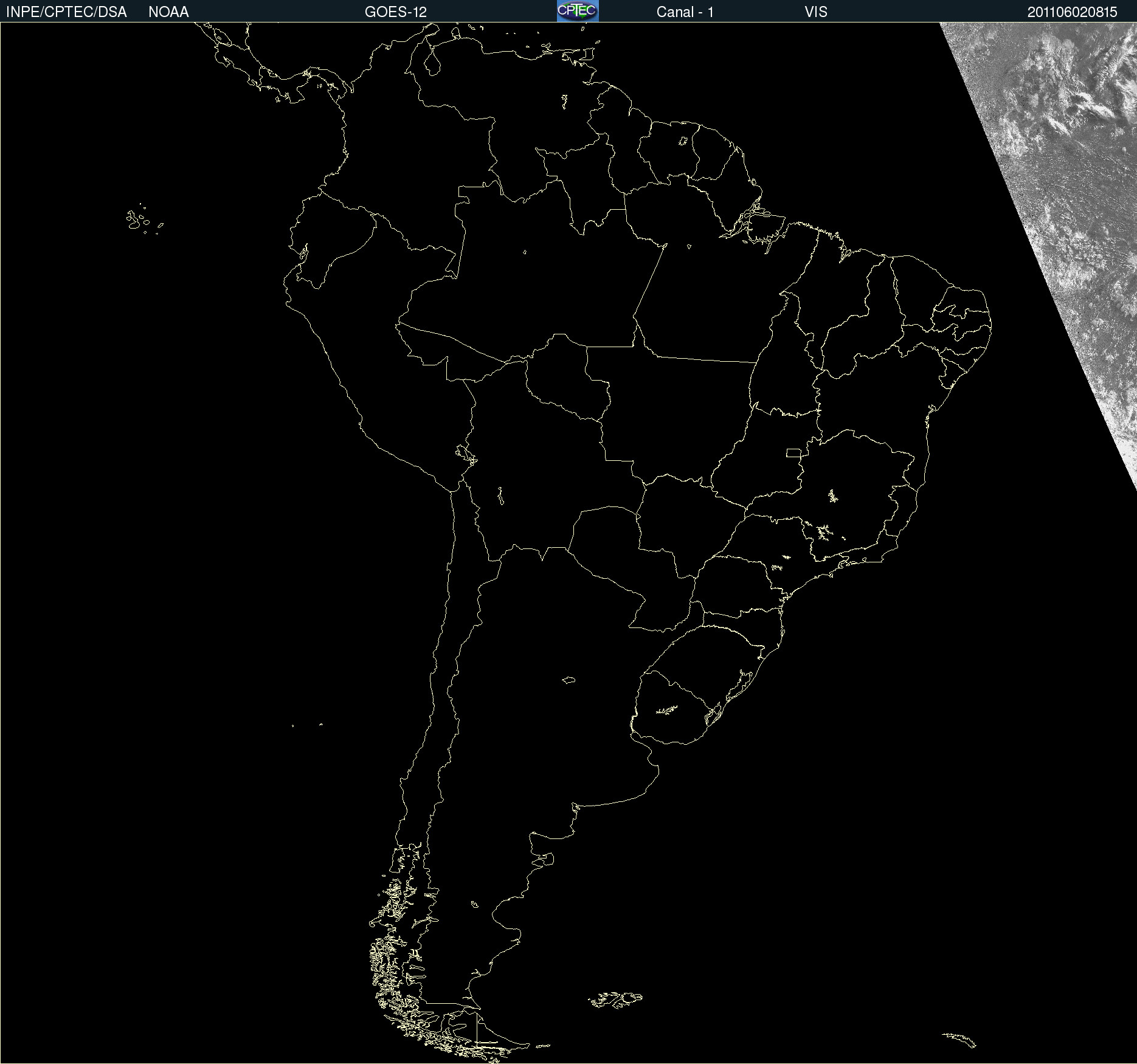1137x1064 pixels.
Task: Click the Falkland Islands outline
Action: (615, 1000)
